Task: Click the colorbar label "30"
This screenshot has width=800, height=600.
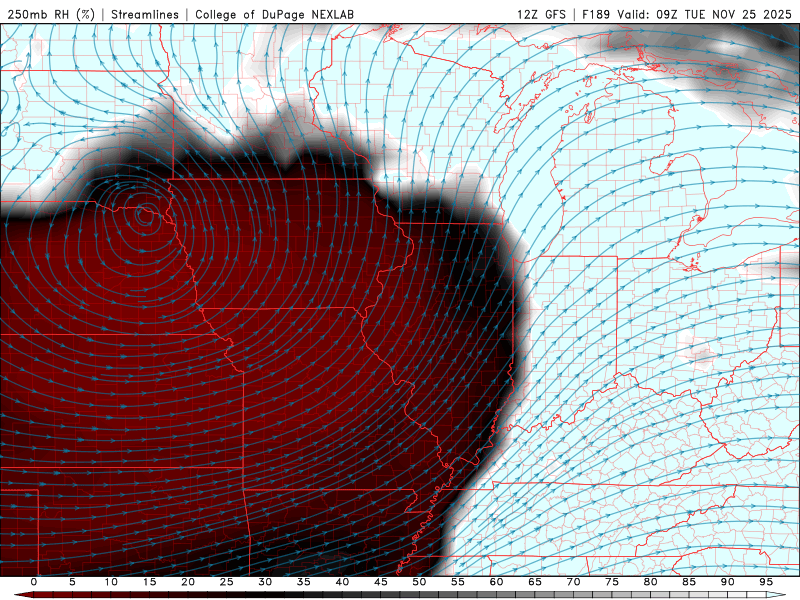Action: coord(265,582)
